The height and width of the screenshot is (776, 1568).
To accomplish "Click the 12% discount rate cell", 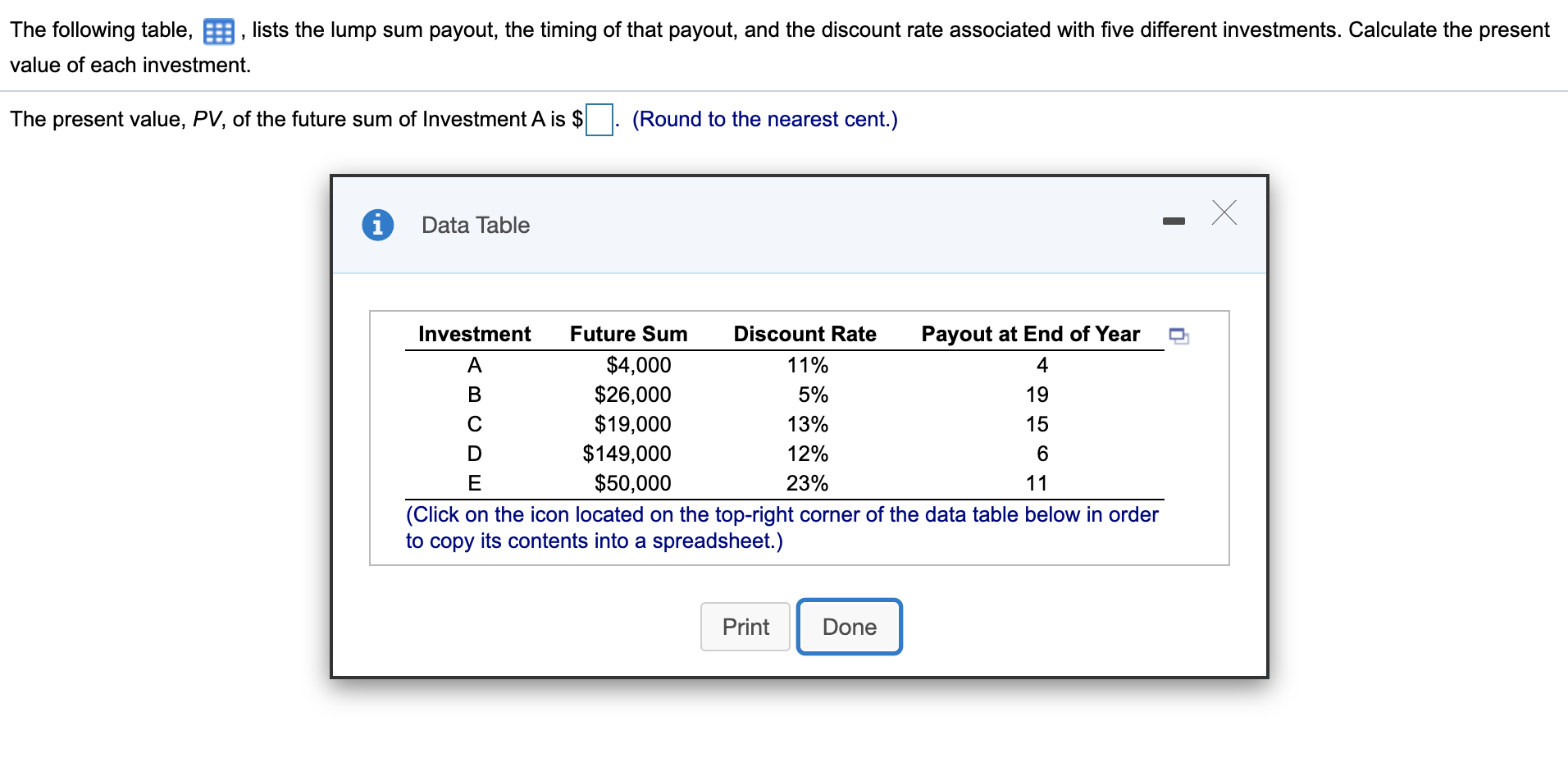I will point(808,454).
